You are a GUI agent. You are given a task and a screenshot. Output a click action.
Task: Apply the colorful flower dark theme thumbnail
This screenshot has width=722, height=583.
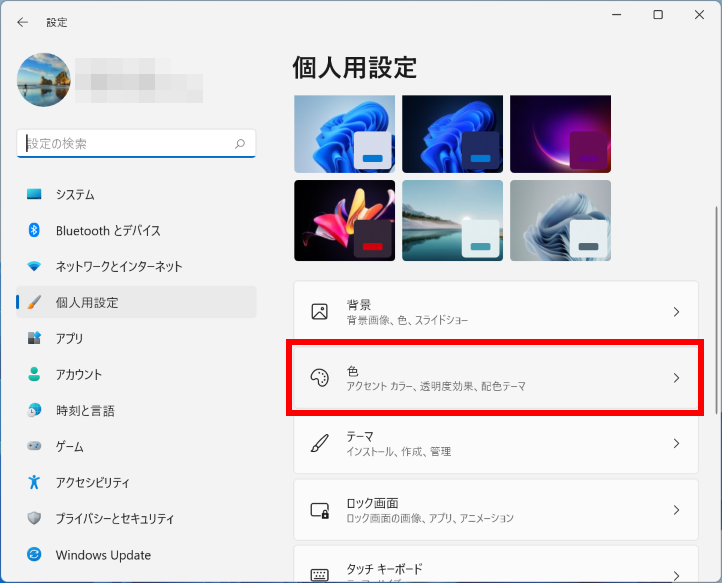(344, 221)
